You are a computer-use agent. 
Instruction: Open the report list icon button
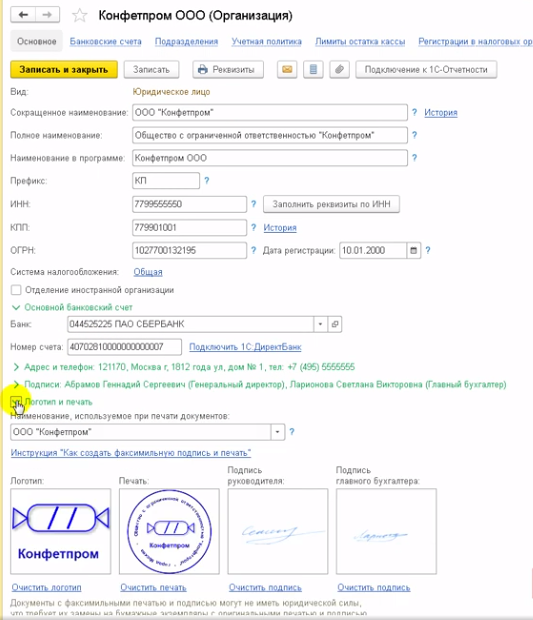pos(313,70)
